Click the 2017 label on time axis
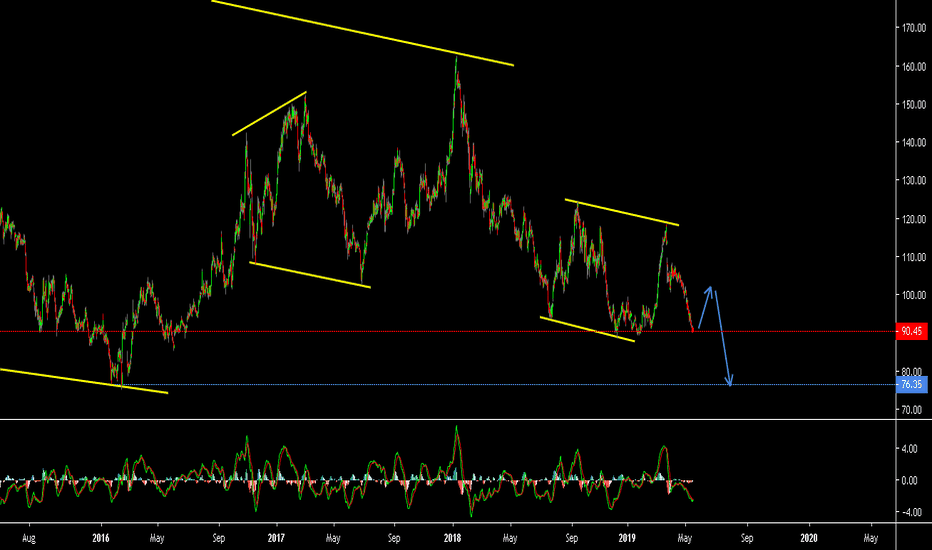This screenshot has width=932, height=550. [x=276, y=538]
